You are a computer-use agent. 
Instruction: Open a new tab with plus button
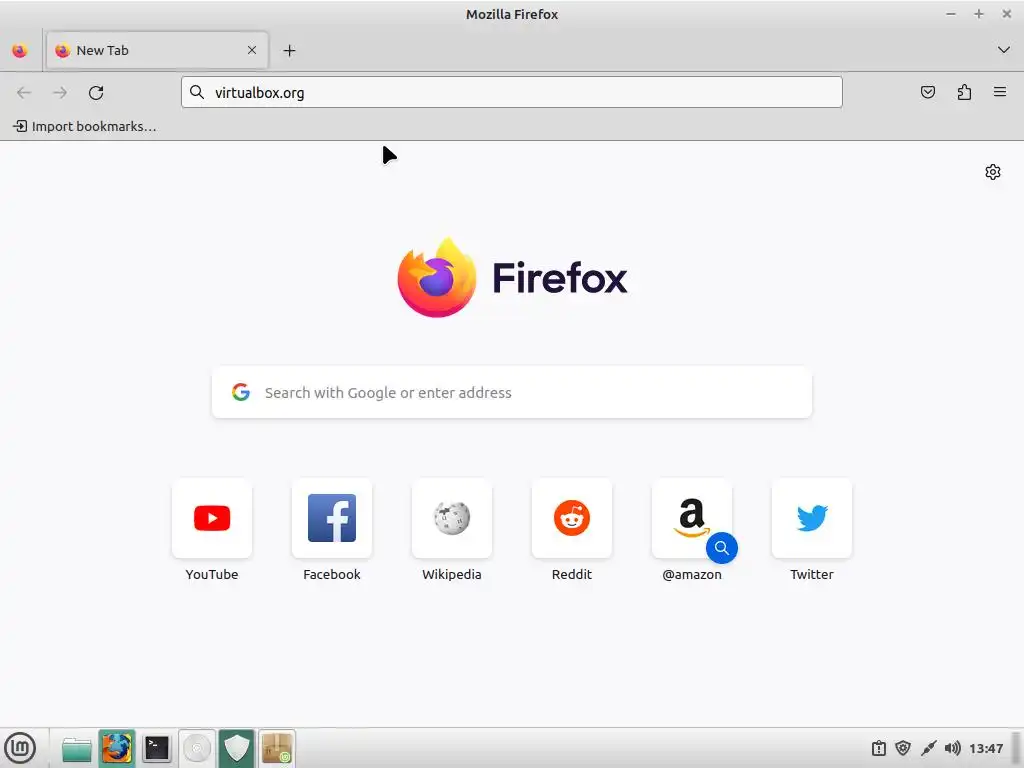(289, 50)
